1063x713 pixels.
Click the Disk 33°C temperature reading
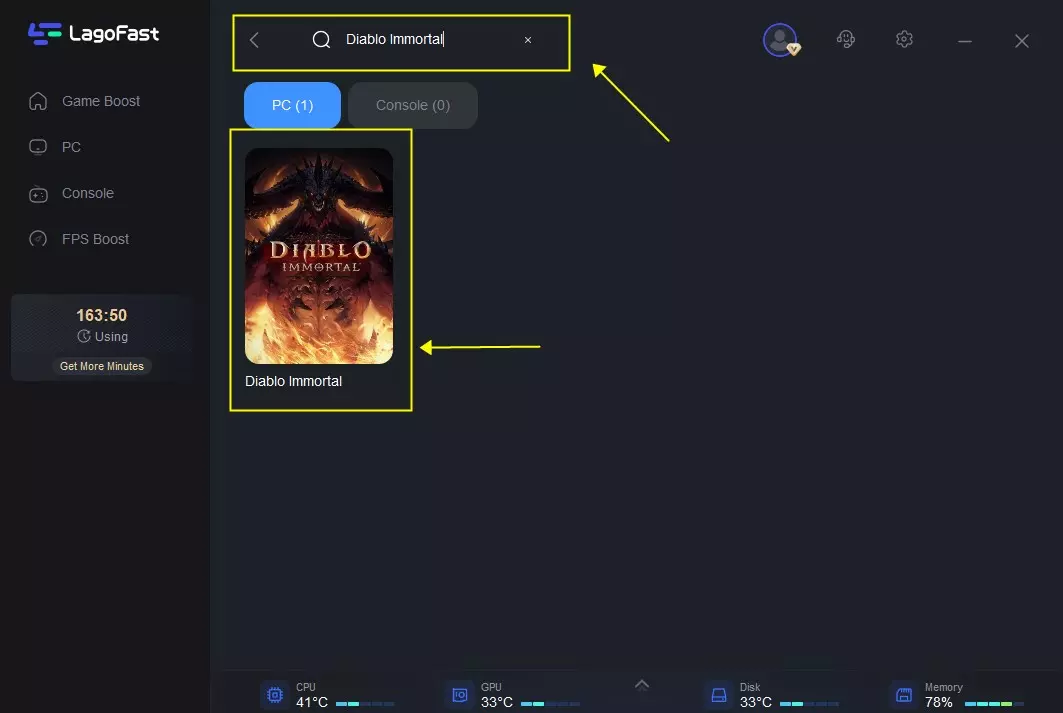[x=756, y=702]
